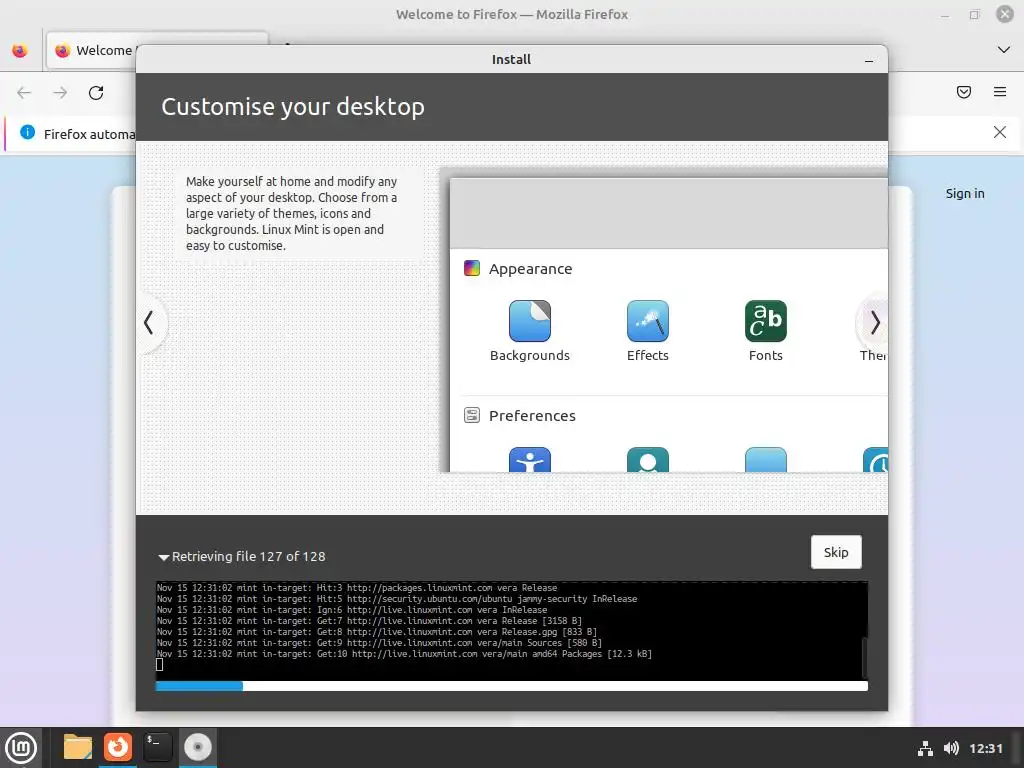Advance to next installer slide
This screenshot has height=768, width=1024.
[x=874, y=323]
